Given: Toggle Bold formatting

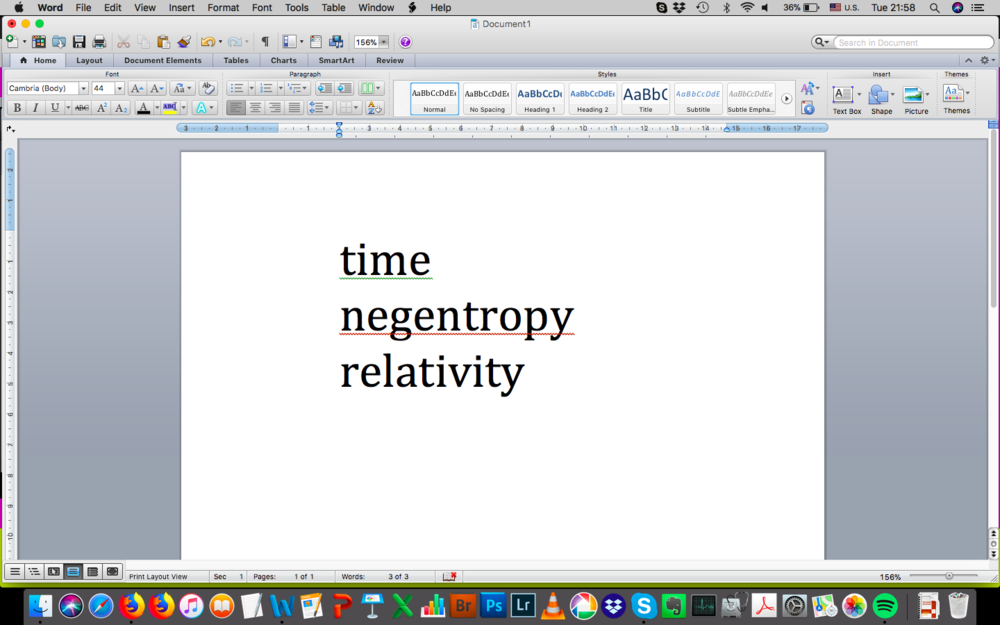Looking at the screenshot, I should (x=17, y=108).
